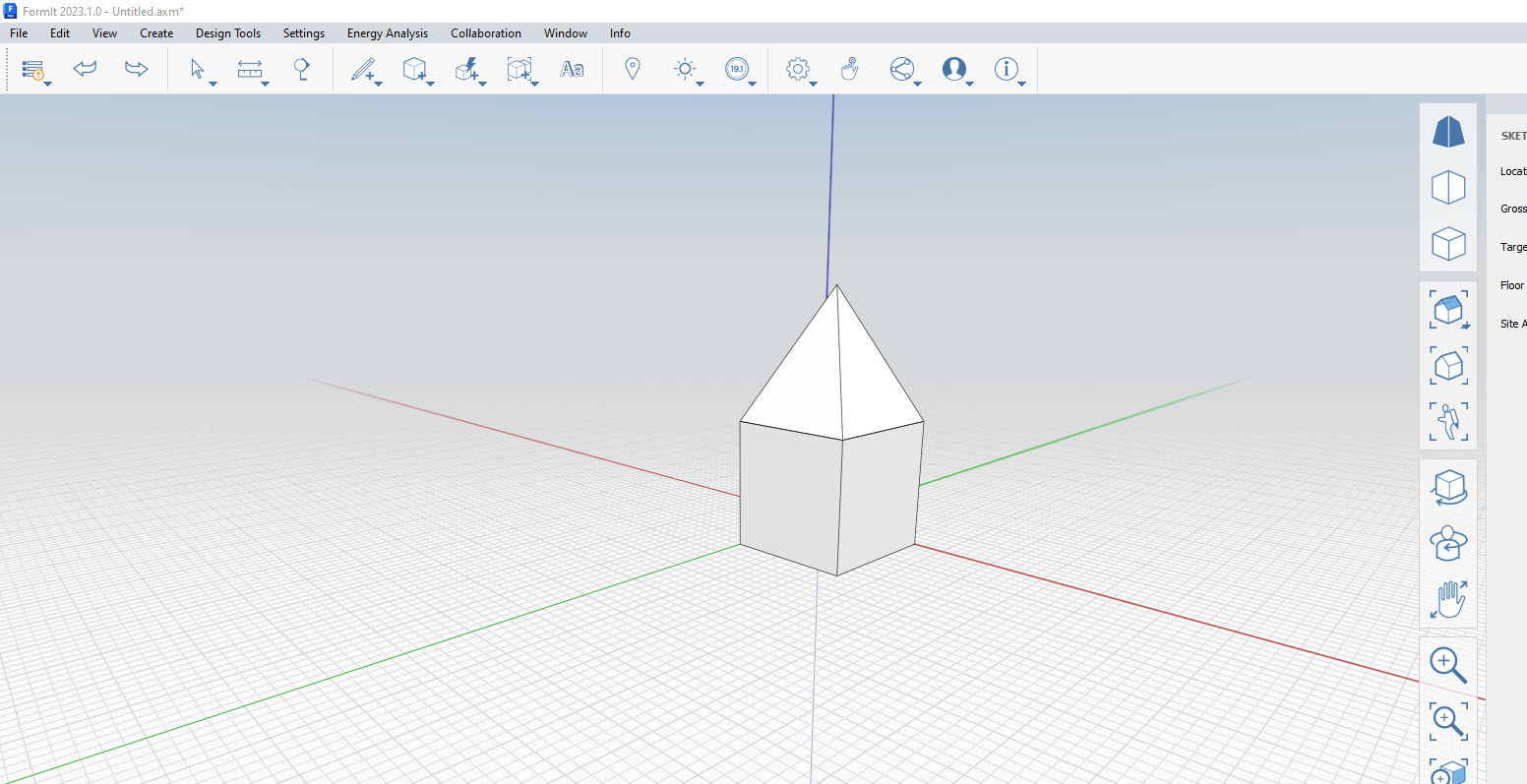The width and height of the screenshot is (1527, 784).
Task: Expand the Measure ruler tool dropdown
Action: (265, 85)
